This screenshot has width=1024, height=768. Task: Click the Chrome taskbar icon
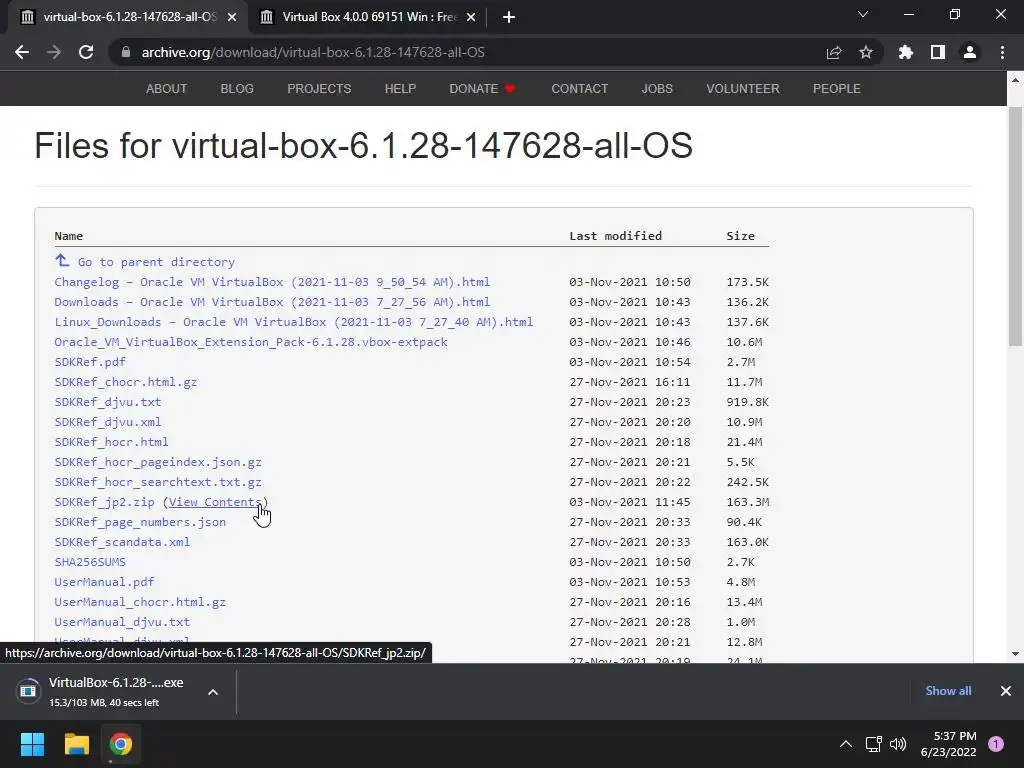point(121,744)
